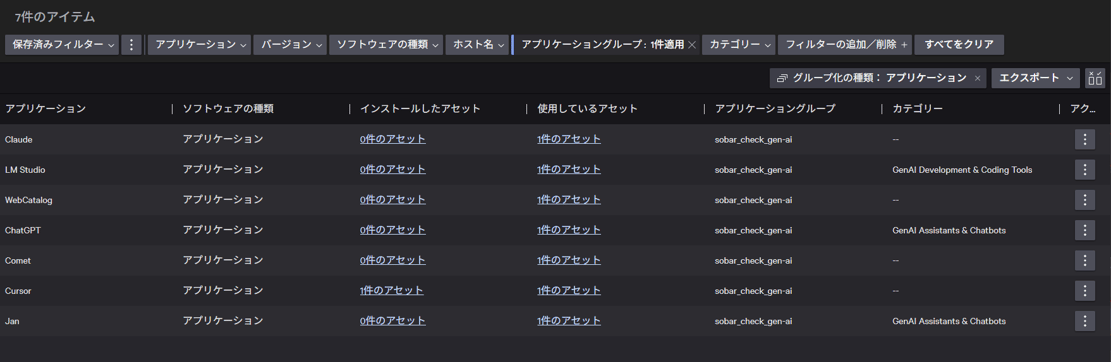Expand the 保存済みフィルター dropdown
This screenshot has height=362, width=1111.
pos(62,44)
